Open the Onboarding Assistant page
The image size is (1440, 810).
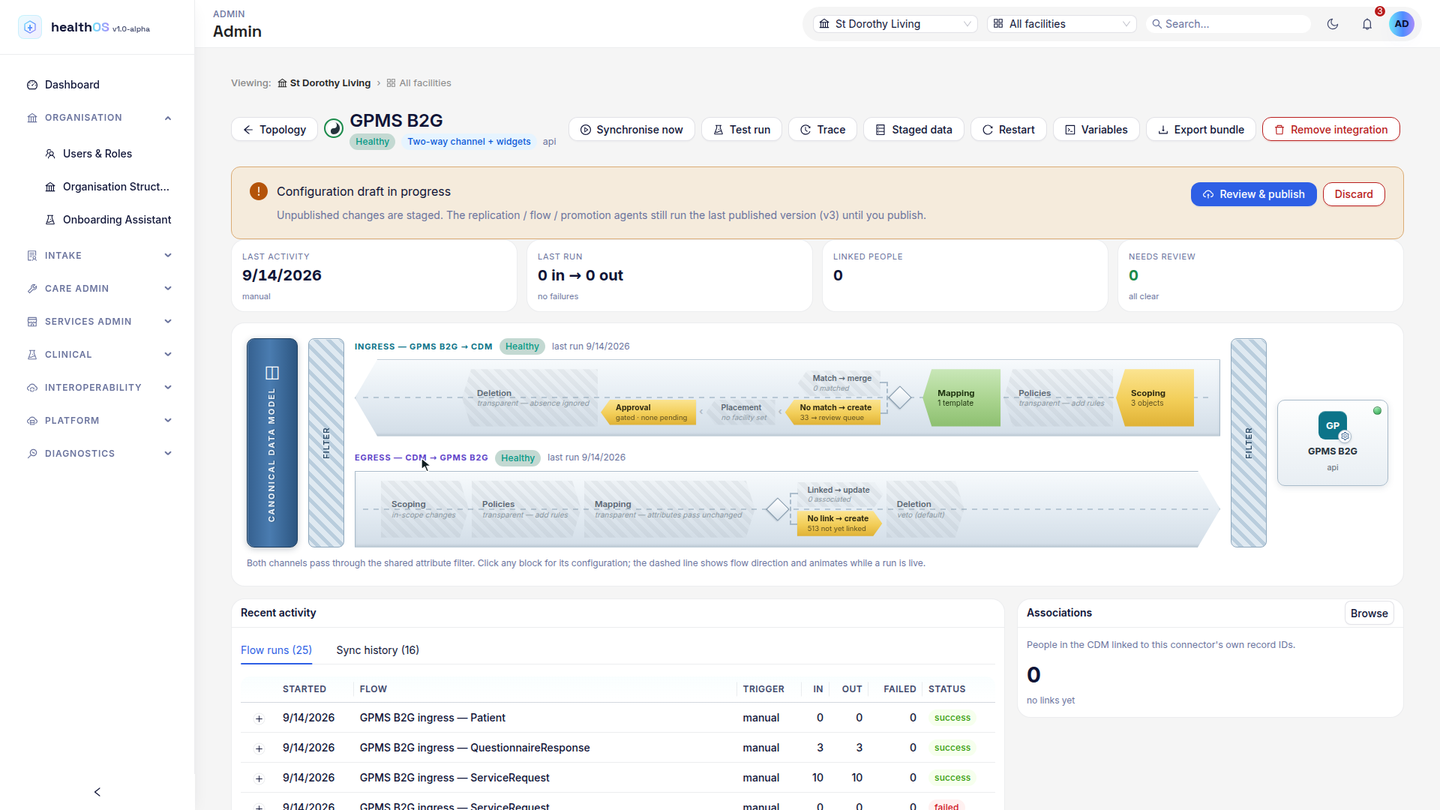[107, 220]
